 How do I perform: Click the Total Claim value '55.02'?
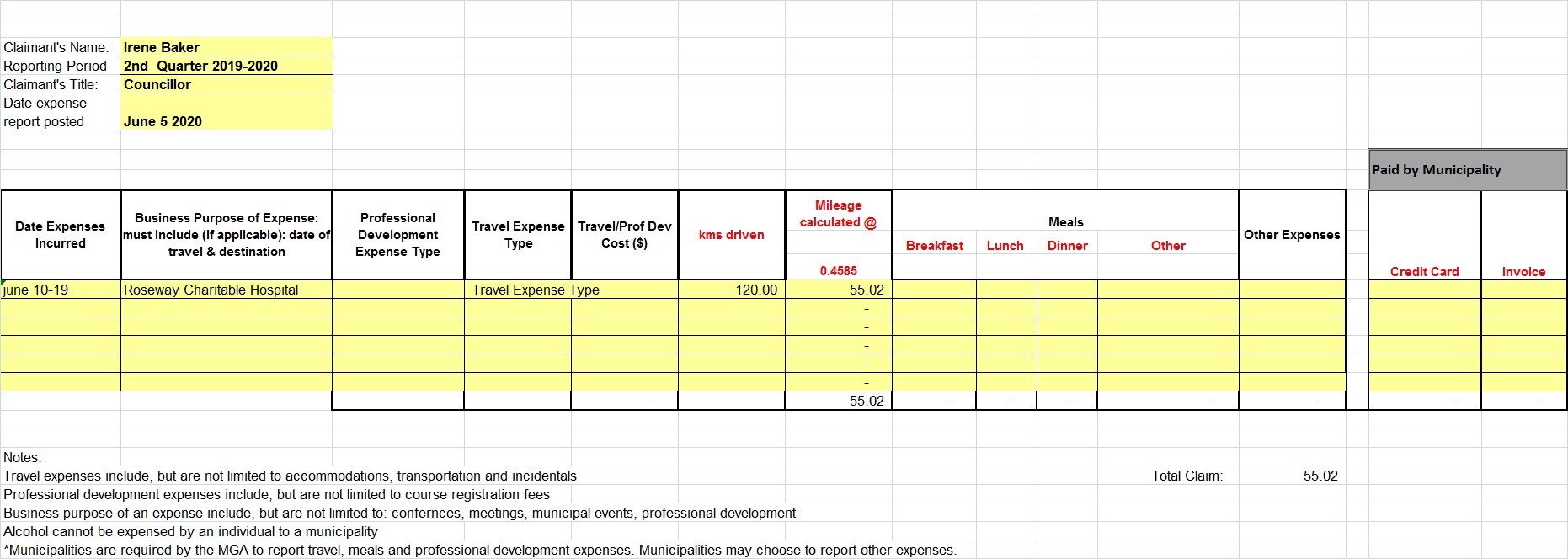1292,476
